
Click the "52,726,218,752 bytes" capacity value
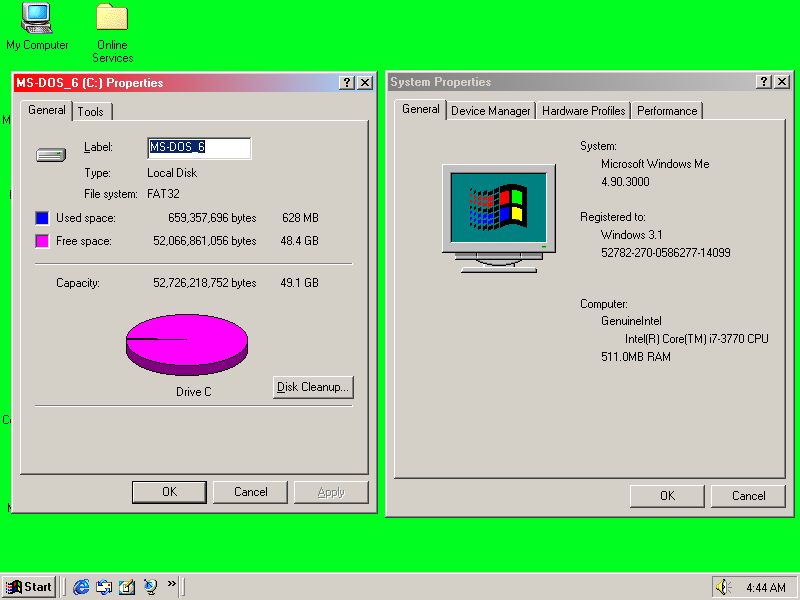205,283
